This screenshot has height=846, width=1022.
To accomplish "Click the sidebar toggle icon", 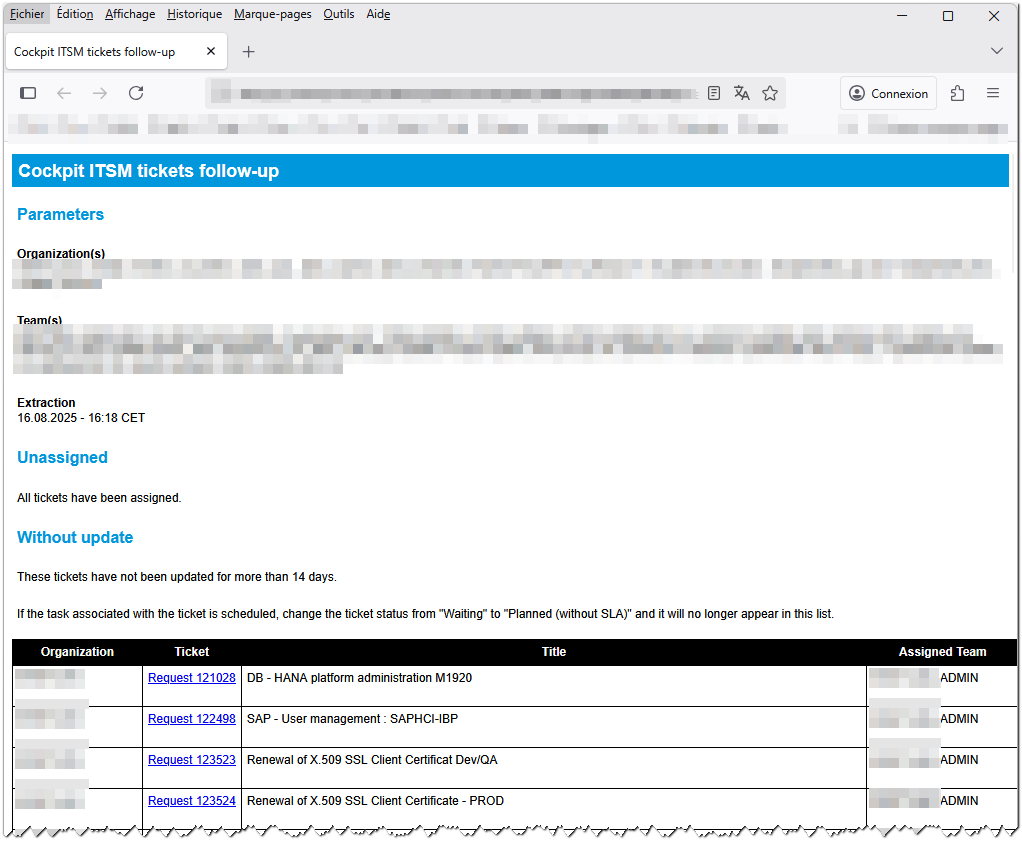I will [28, 93].
